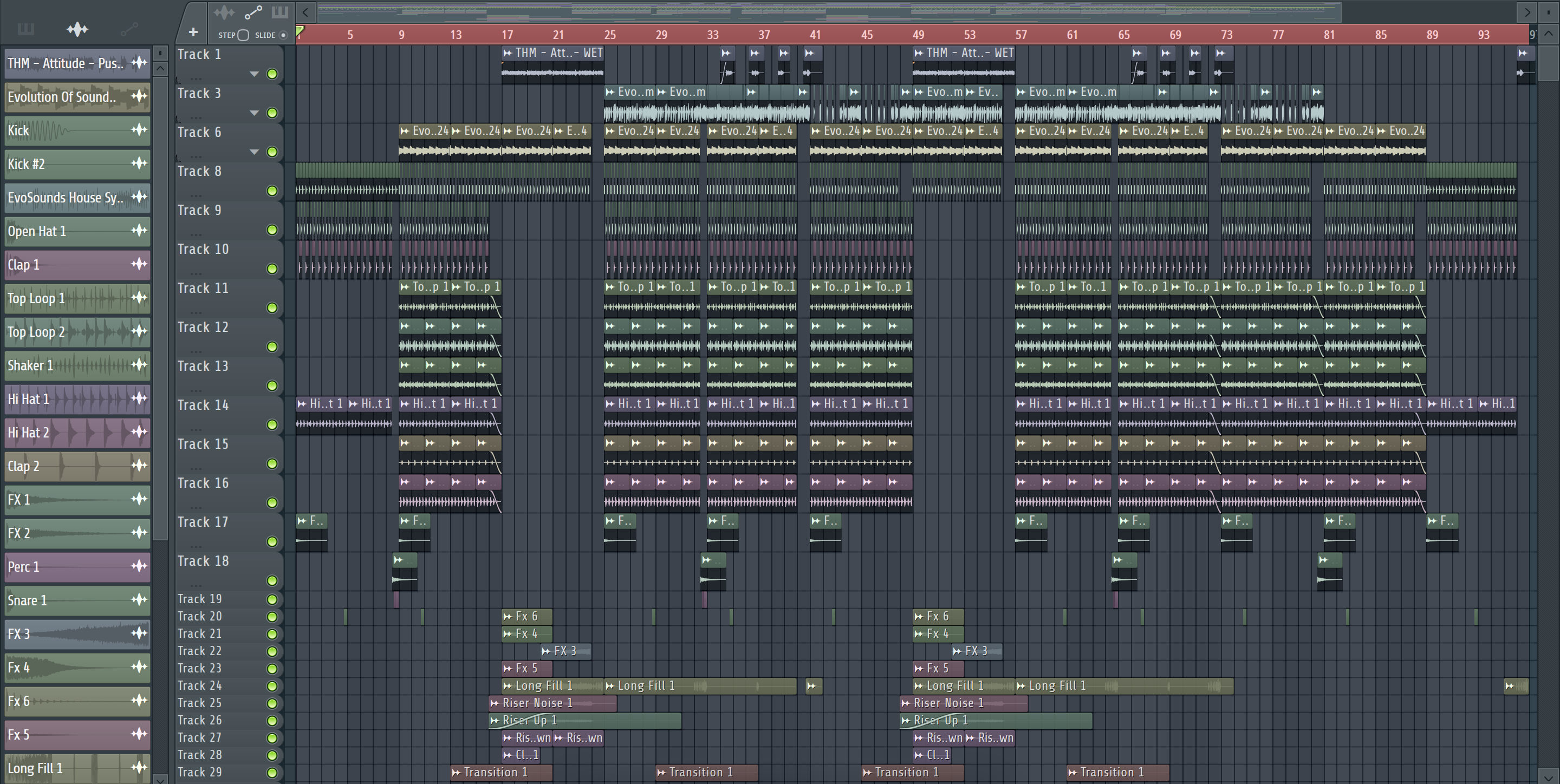
Task: Click waveform icon on Snare 1 item
Action: click(139, 599)
